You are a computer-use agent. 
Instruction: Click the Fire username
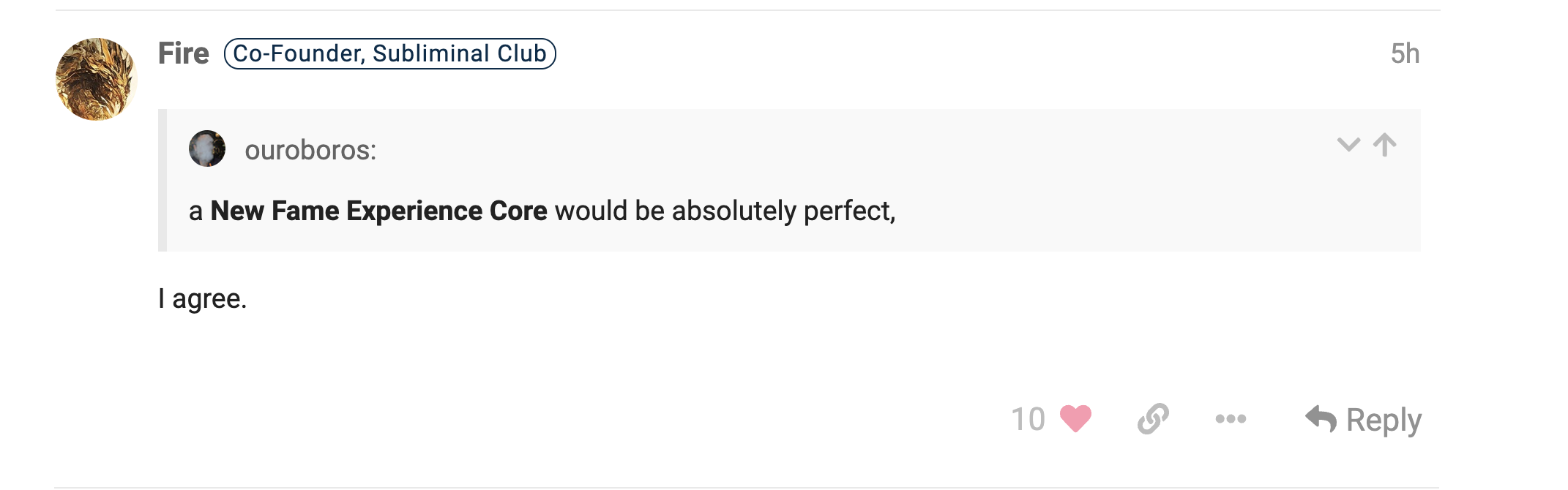click(184, 53)
